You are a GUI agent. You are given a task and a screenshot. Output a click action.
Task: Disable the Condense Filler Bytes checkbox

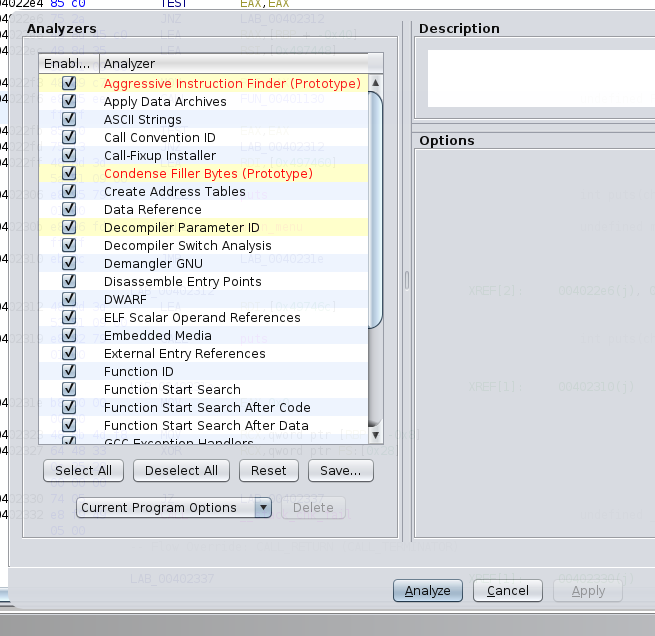click(69, 174)
